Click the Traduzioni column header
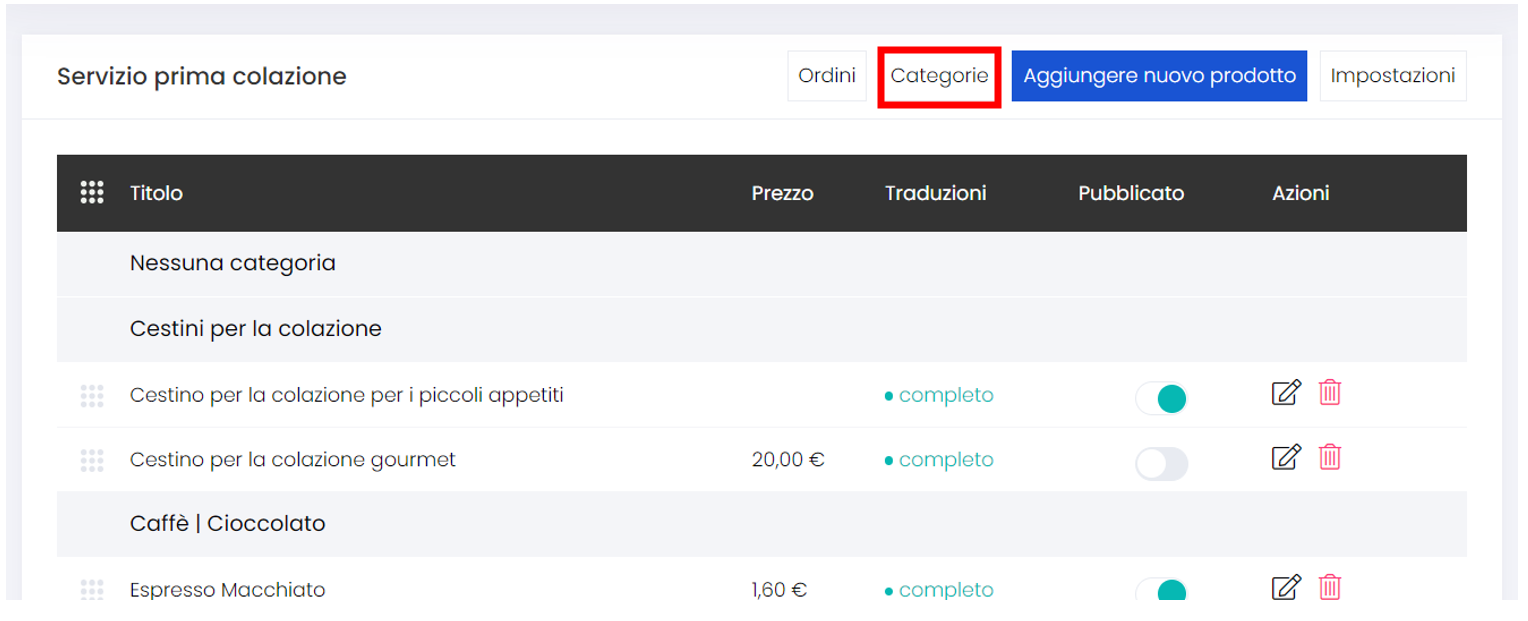Image resolution: width=1528 pixels, height=621 pixels. (x=936, y=193)
